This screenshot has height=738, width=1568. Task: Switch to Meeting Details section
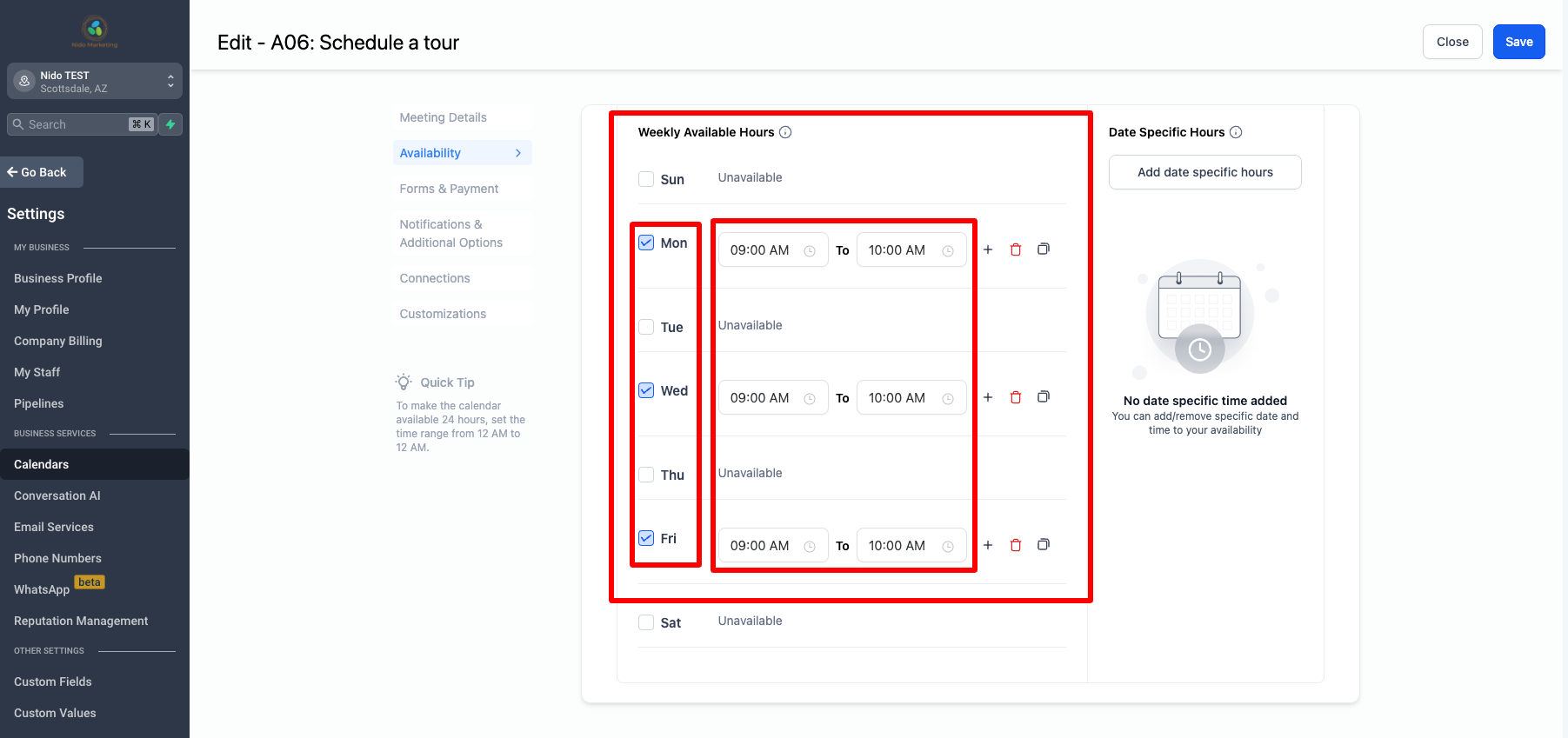(462, 117)
